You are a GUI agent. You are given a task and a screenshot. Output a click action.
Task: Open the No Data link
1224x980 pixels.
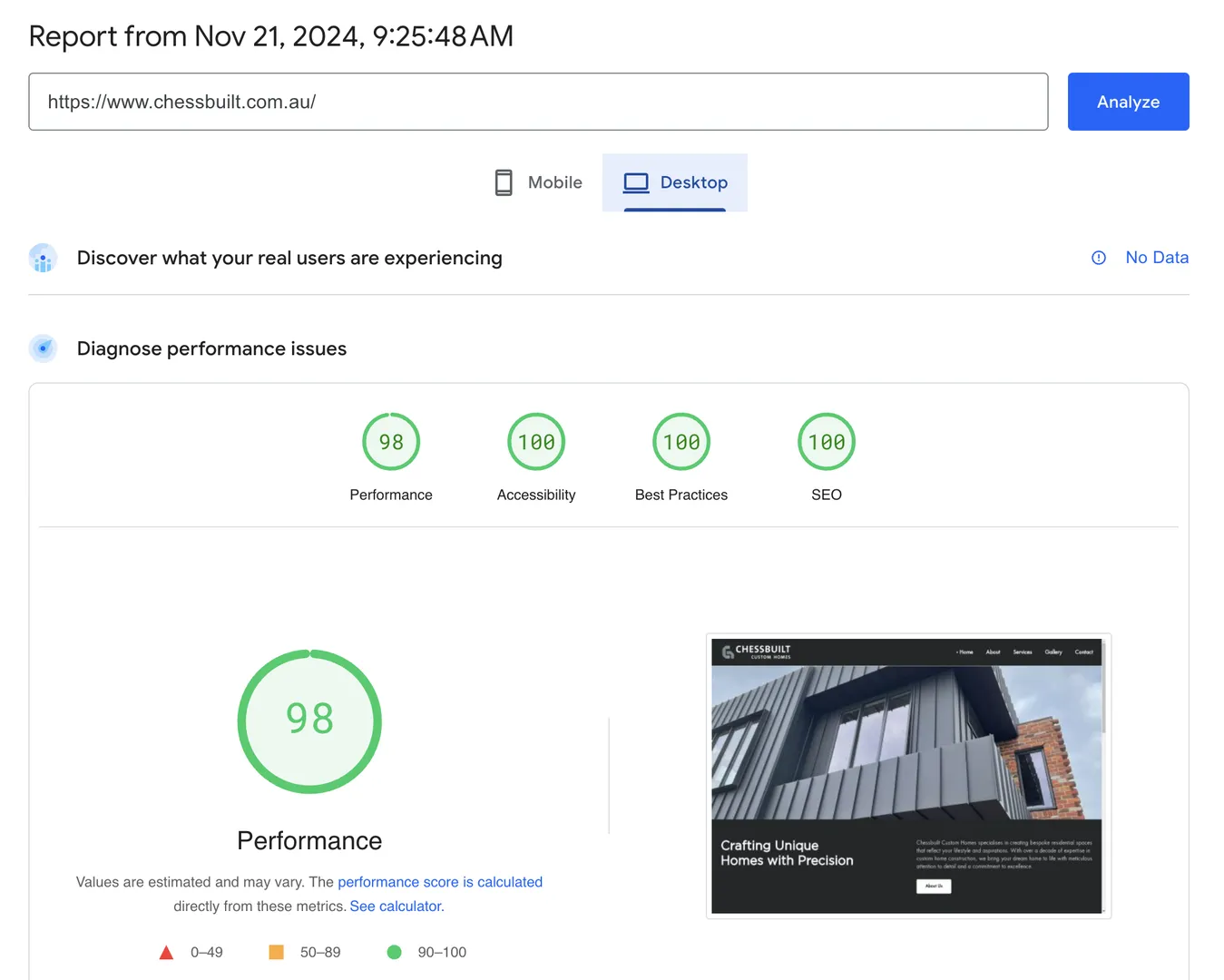pyautogui.click(x=1157, y=258)
